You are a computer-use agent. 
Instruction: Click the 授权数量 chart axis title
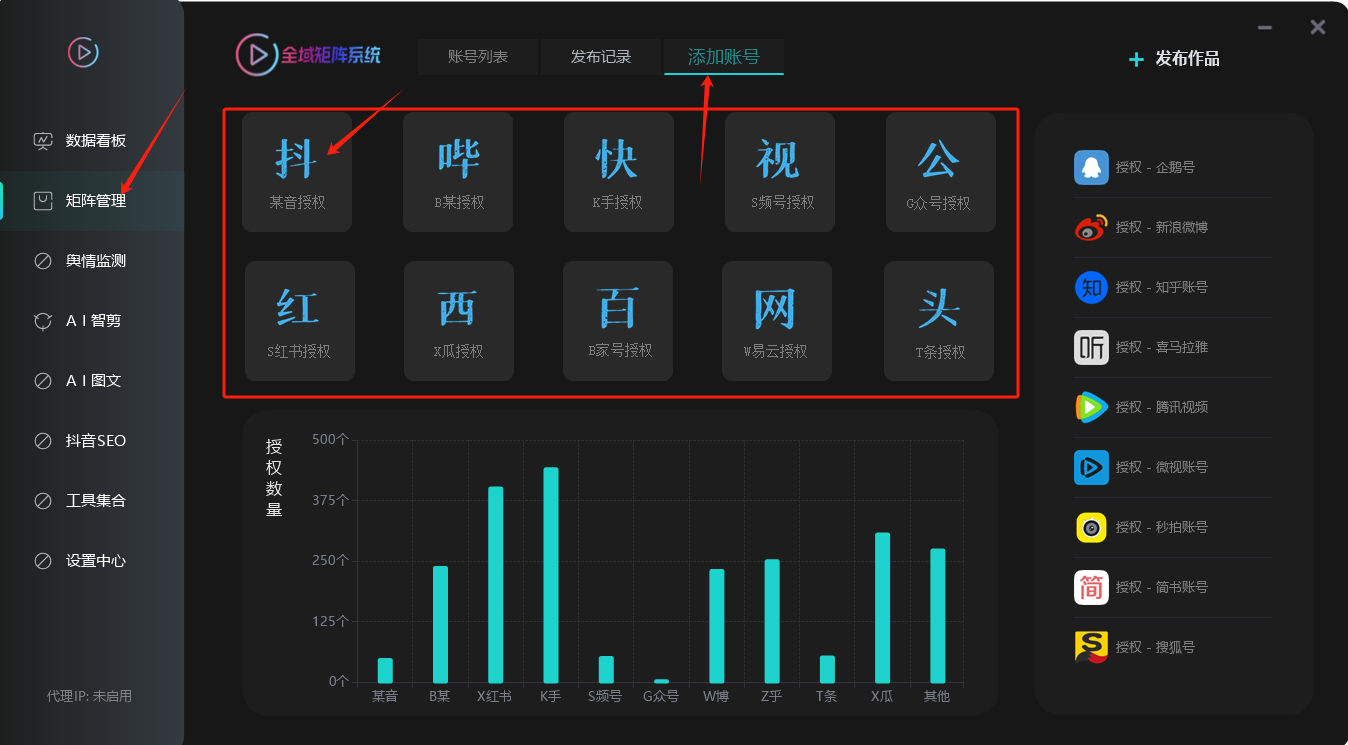tap(274, 478)
